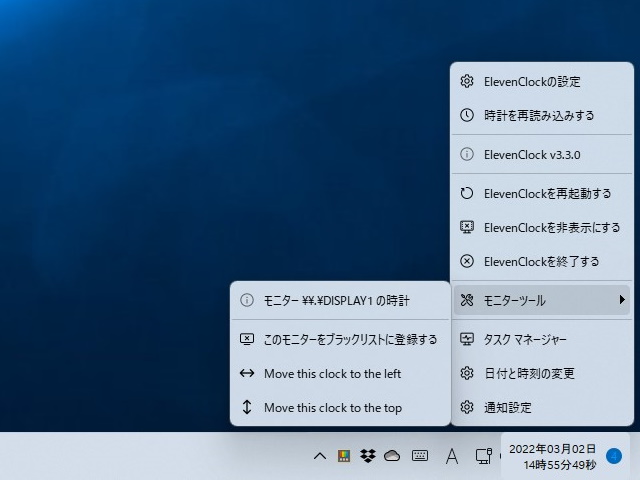Click the circled X icon beside ElevenClockを終了する

pyautogui.click(x=467, y=261)
